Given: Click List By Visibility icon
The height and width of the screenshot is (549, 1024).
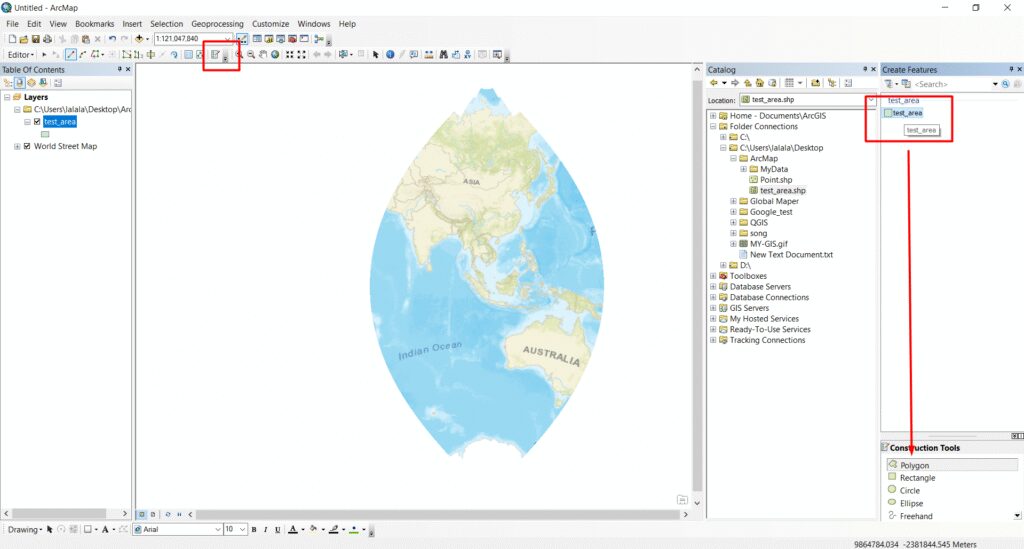Looking at the screenshot, I should pyautogui.click(x=31, y=83).
